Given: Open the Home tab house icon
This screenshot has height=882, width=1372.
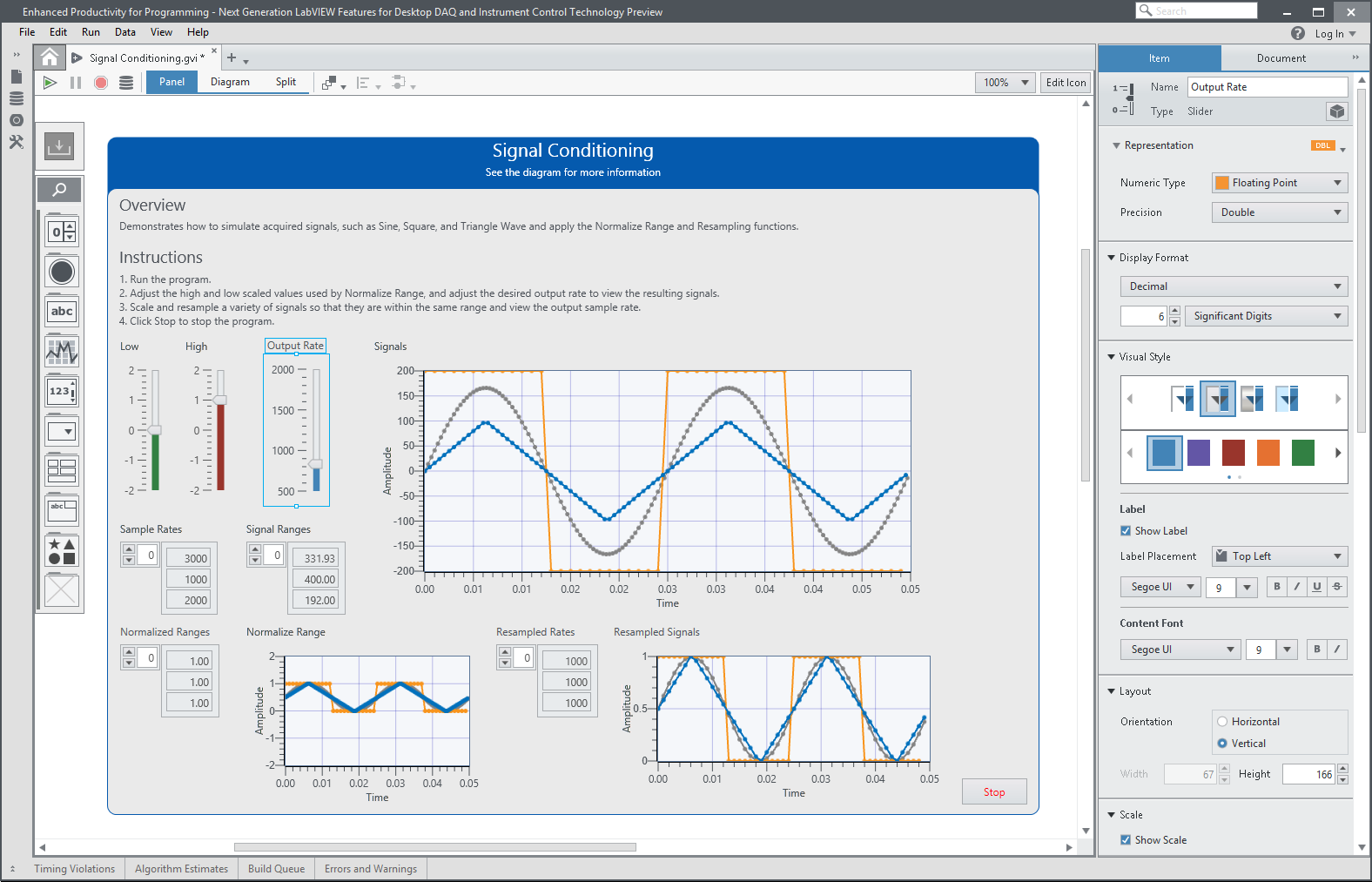Looking at the screenshot, I should tap(50, 57).
